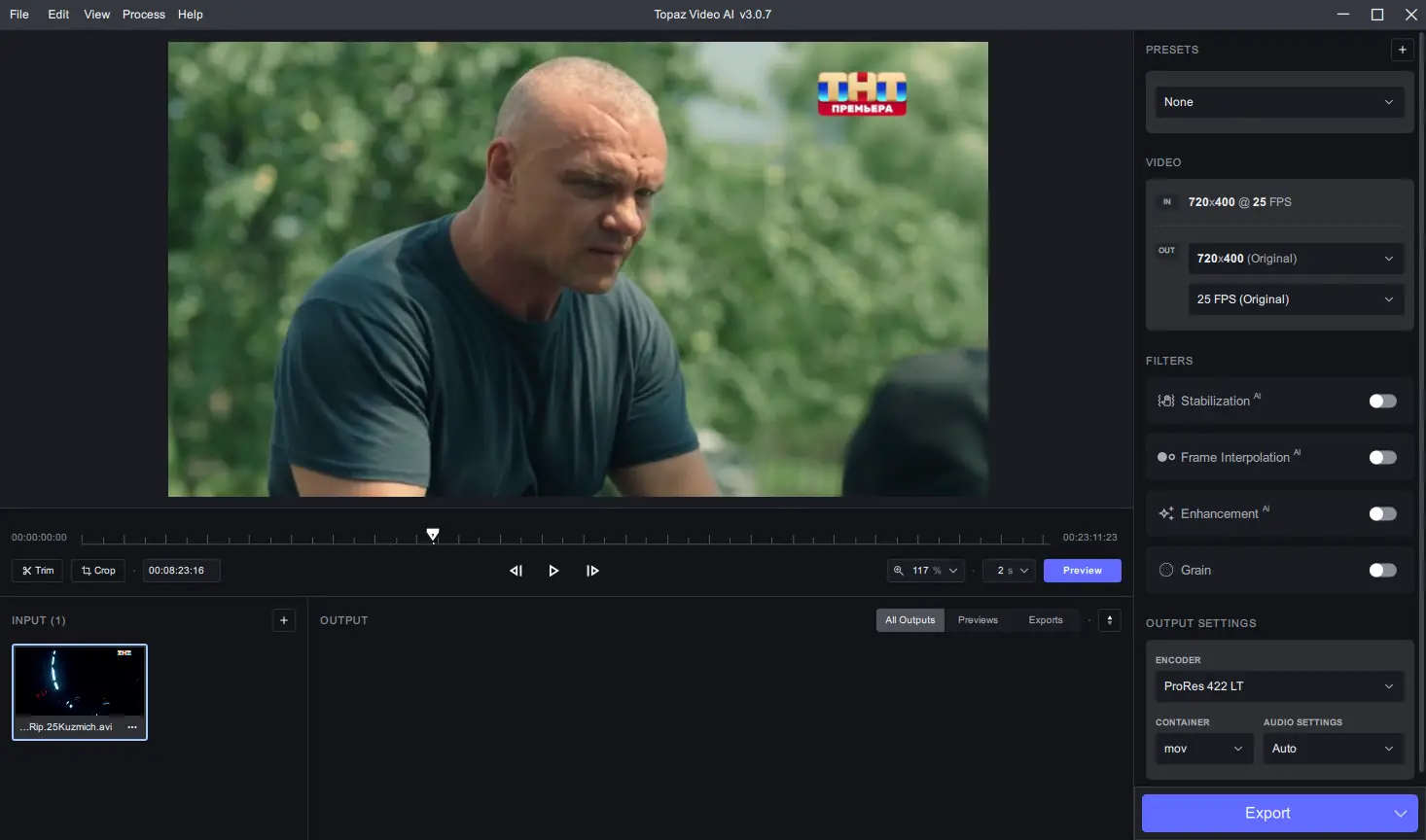The height and width of the screenshot is (840, 1426).
Task: Click the current timecode field
Action: [182, 571]
